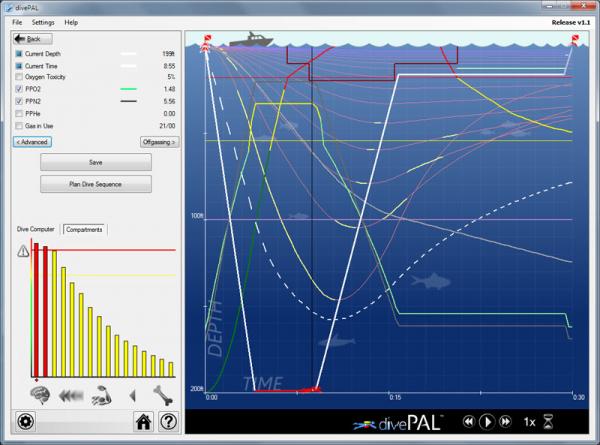
Task: Uncheck the PPO2 checkbox
Action: [20, 89]
